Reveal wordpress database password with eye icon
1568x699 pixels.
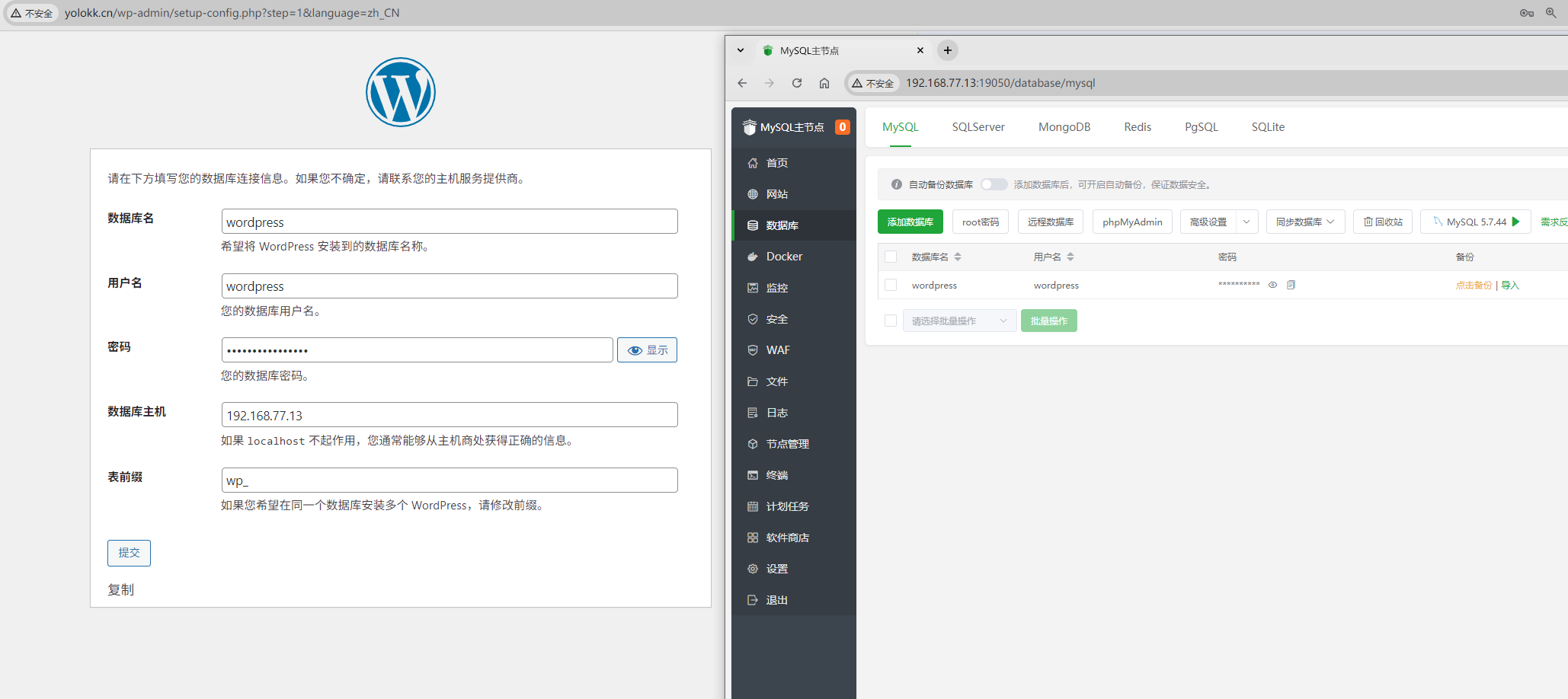(1272, 285)
